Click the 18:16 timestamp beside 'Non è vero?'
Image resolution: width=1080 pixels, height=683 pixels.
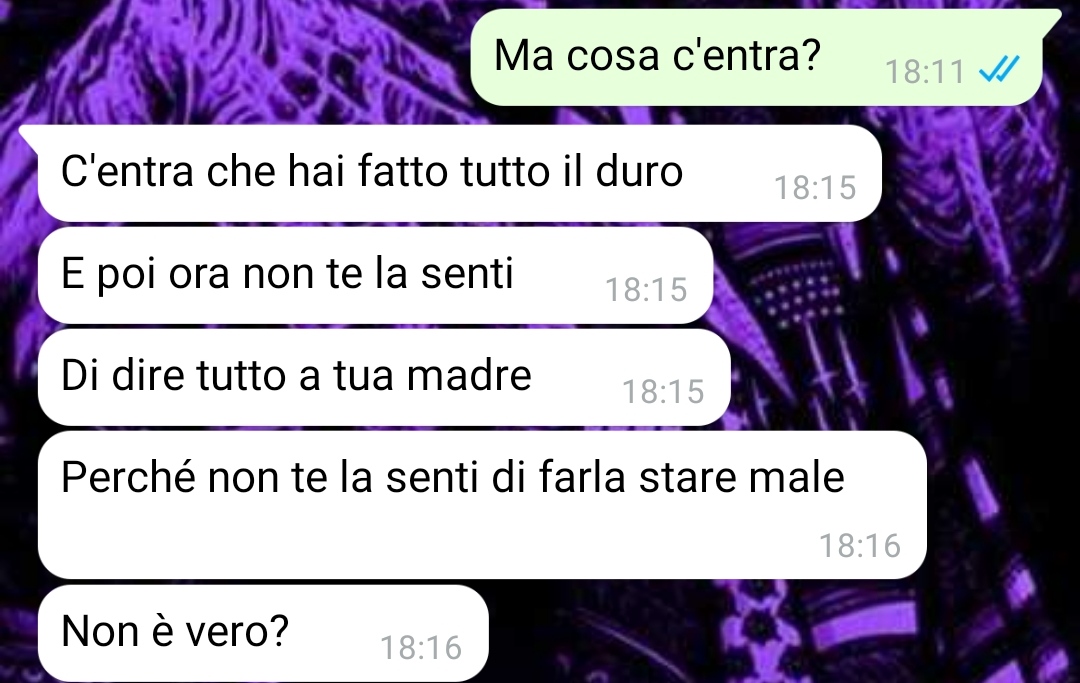tap(421, 648)
